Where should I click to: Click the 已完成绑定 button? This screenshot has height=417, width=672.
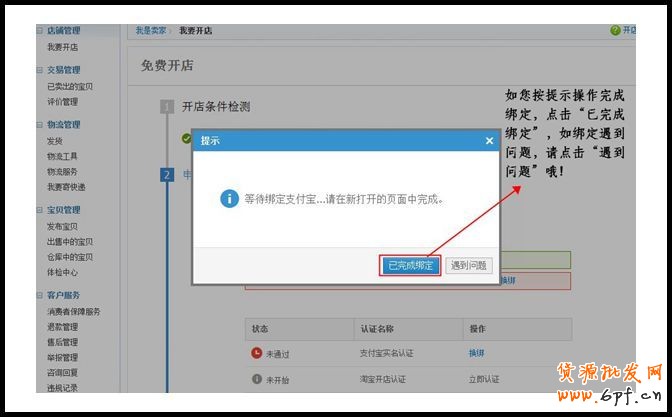pos(411,265)
